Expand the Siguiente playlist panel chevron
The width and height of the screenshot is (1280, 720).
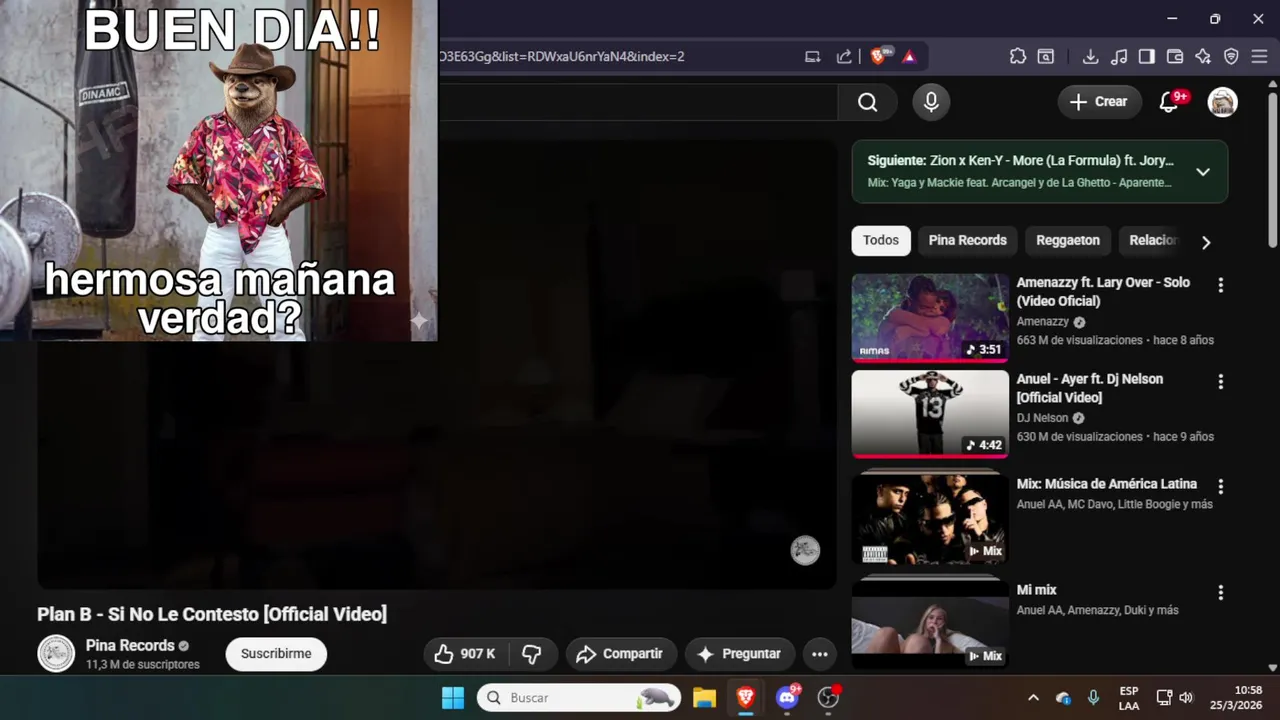pyautogui.click(x=1203, y=172)
